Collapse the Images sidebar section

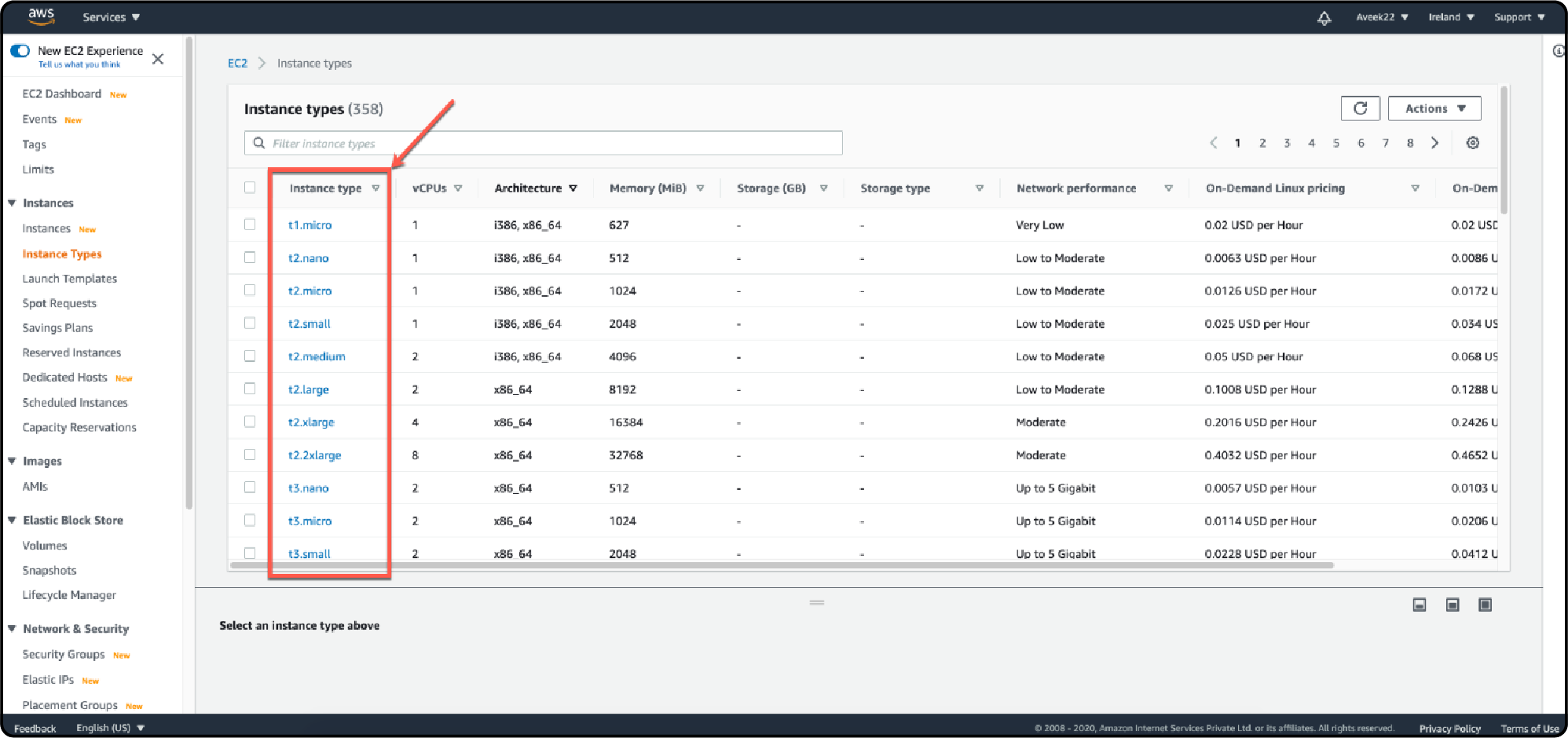(x=12, y=462)
